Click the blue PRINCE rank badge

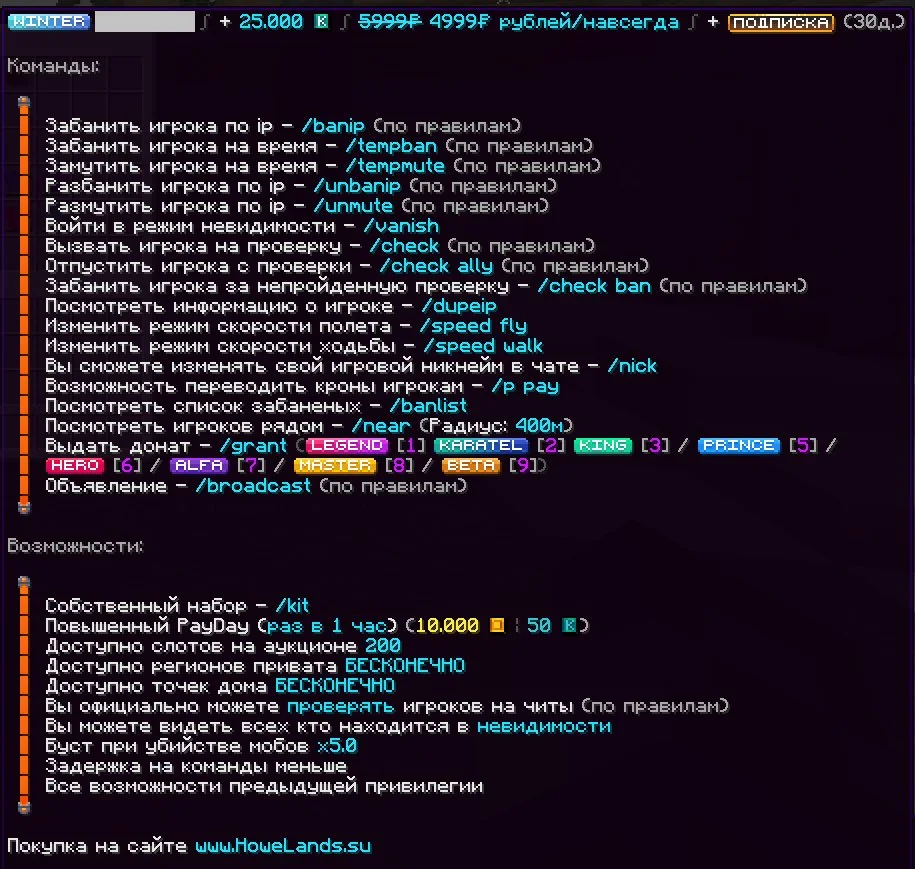pyautogui.click(x=738, y=445)
